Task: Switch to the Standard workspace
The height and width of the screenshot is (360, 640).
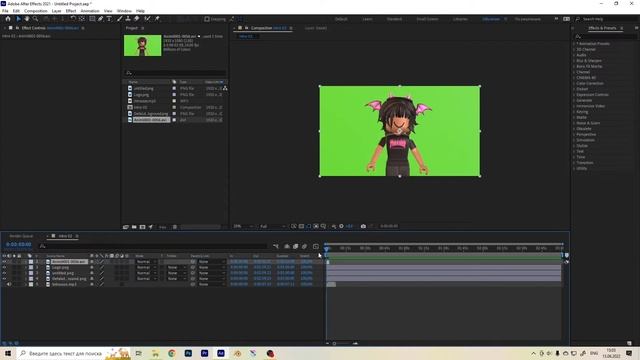Action: click(x=394, y=19)
